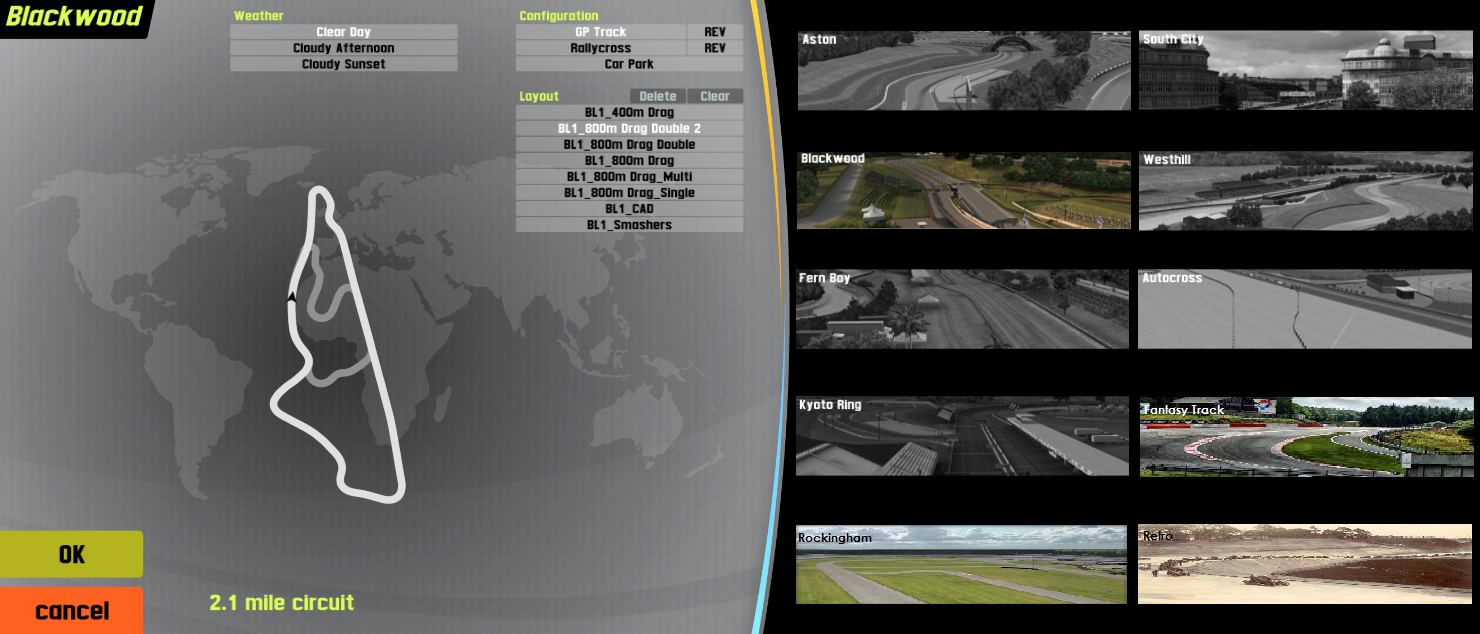The height and width of the screenshot is (634, 1480).
Task: Pick the Fern Bay track thumbnail
Action: (963, 309)
